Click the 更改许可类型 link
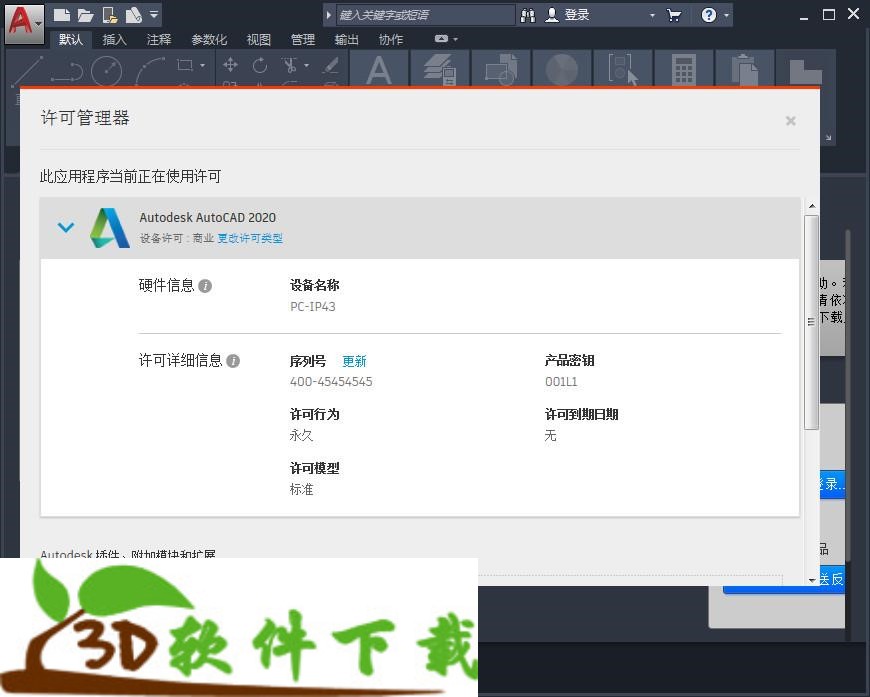 pos(250,238)
